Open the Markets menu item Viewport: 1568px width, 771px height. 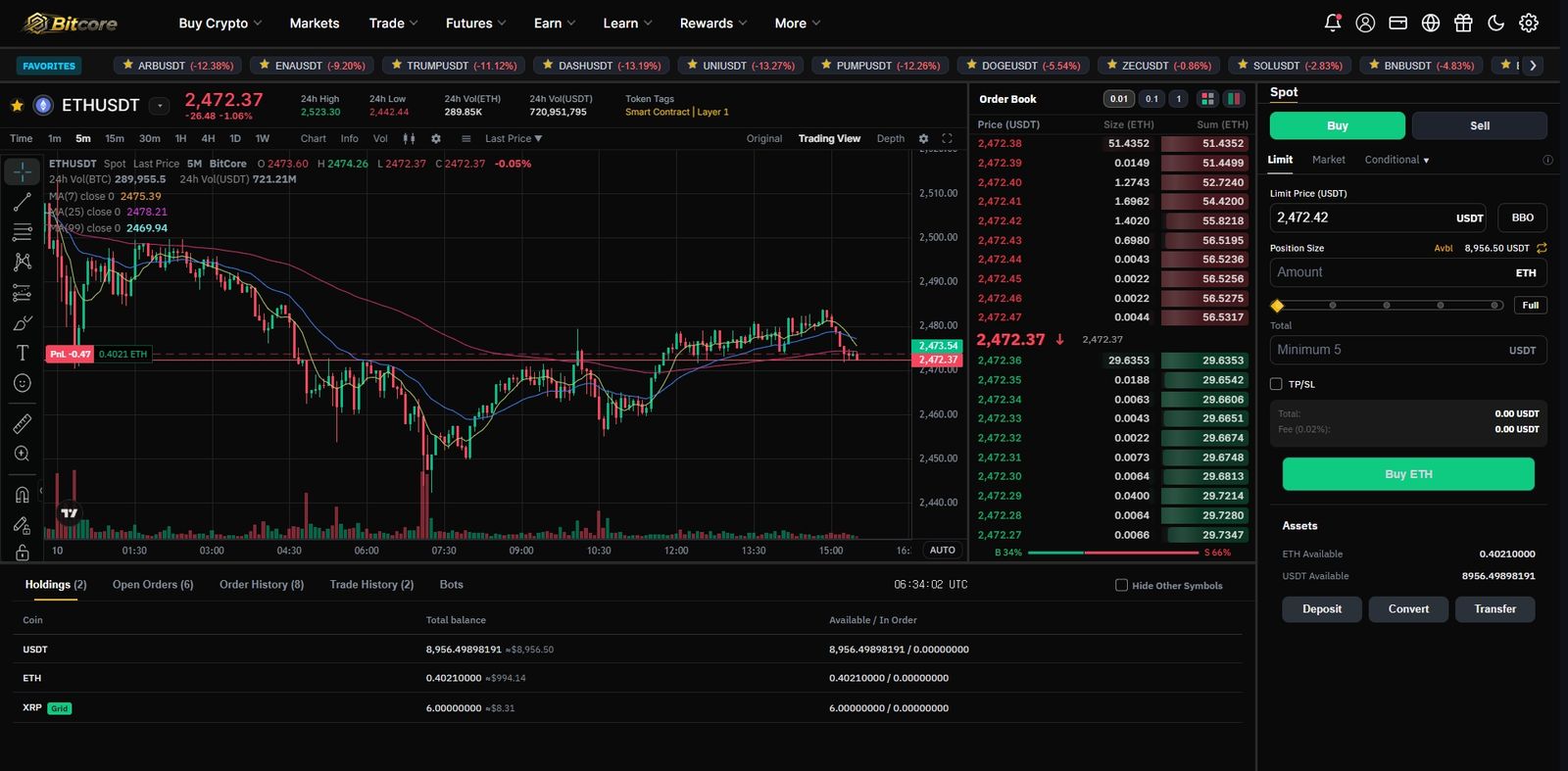click(315, 23)
